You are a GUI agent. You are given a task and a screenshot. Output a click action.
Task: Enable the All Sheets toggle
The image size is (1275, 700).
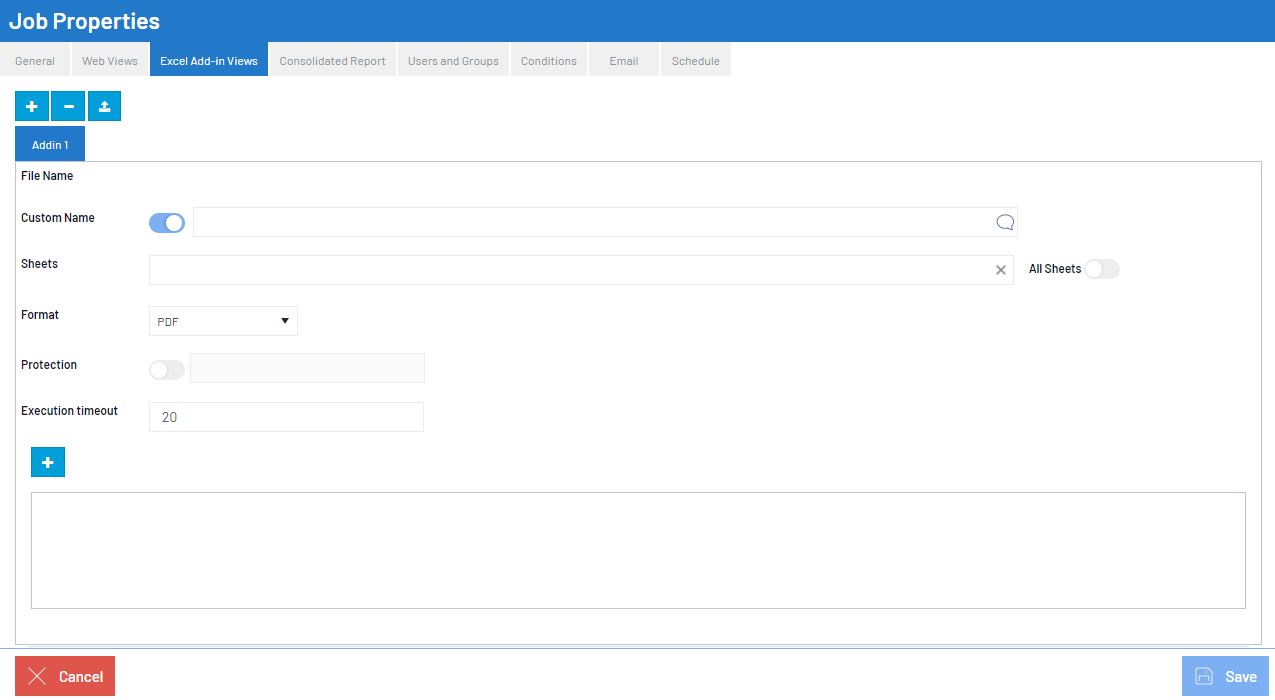tap(1102, 269)
